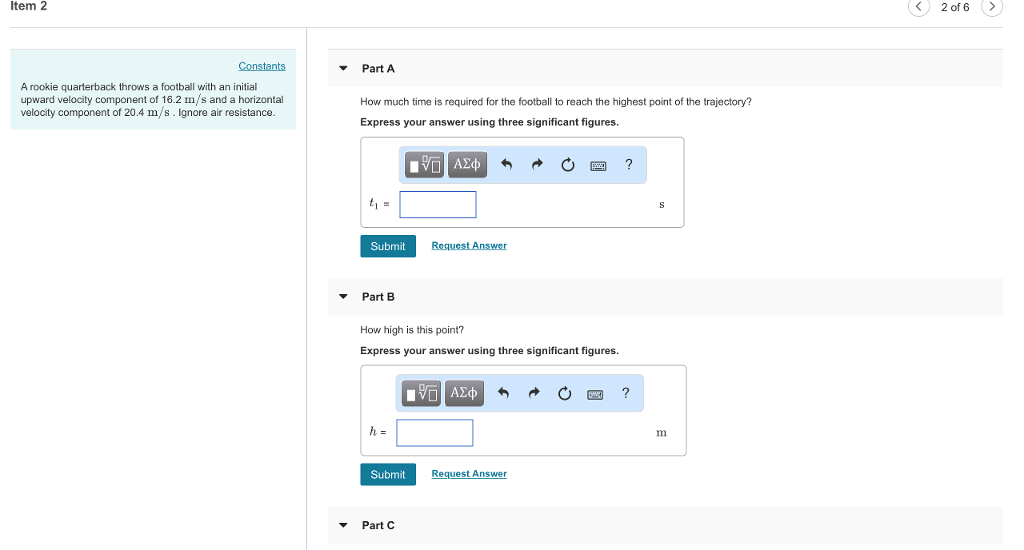Show keyboard shortcuts in Part A toolbar

(x=598, y=165)
